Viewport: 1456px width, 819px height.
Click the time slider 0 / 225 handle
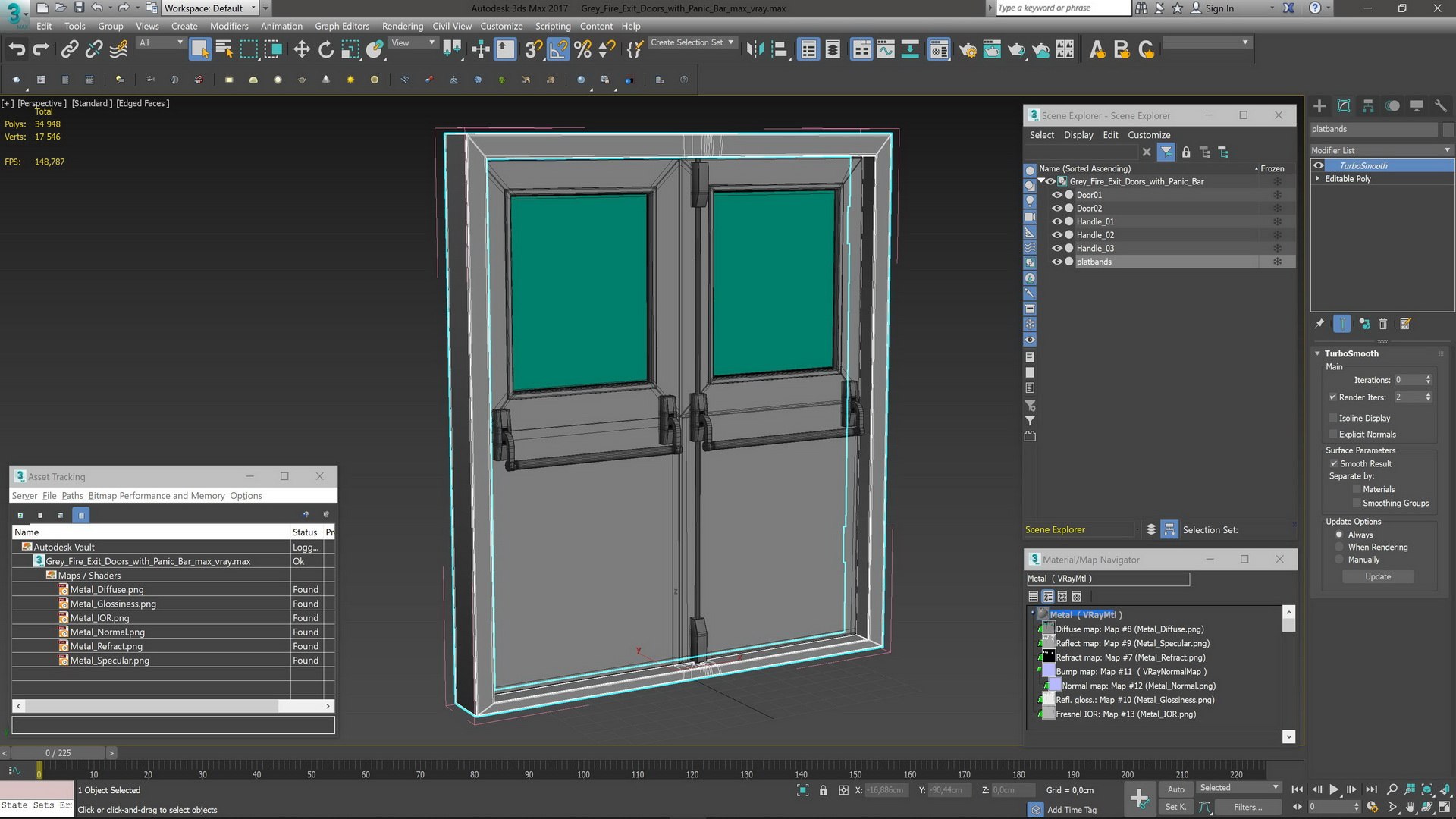[x=58, y=753]
